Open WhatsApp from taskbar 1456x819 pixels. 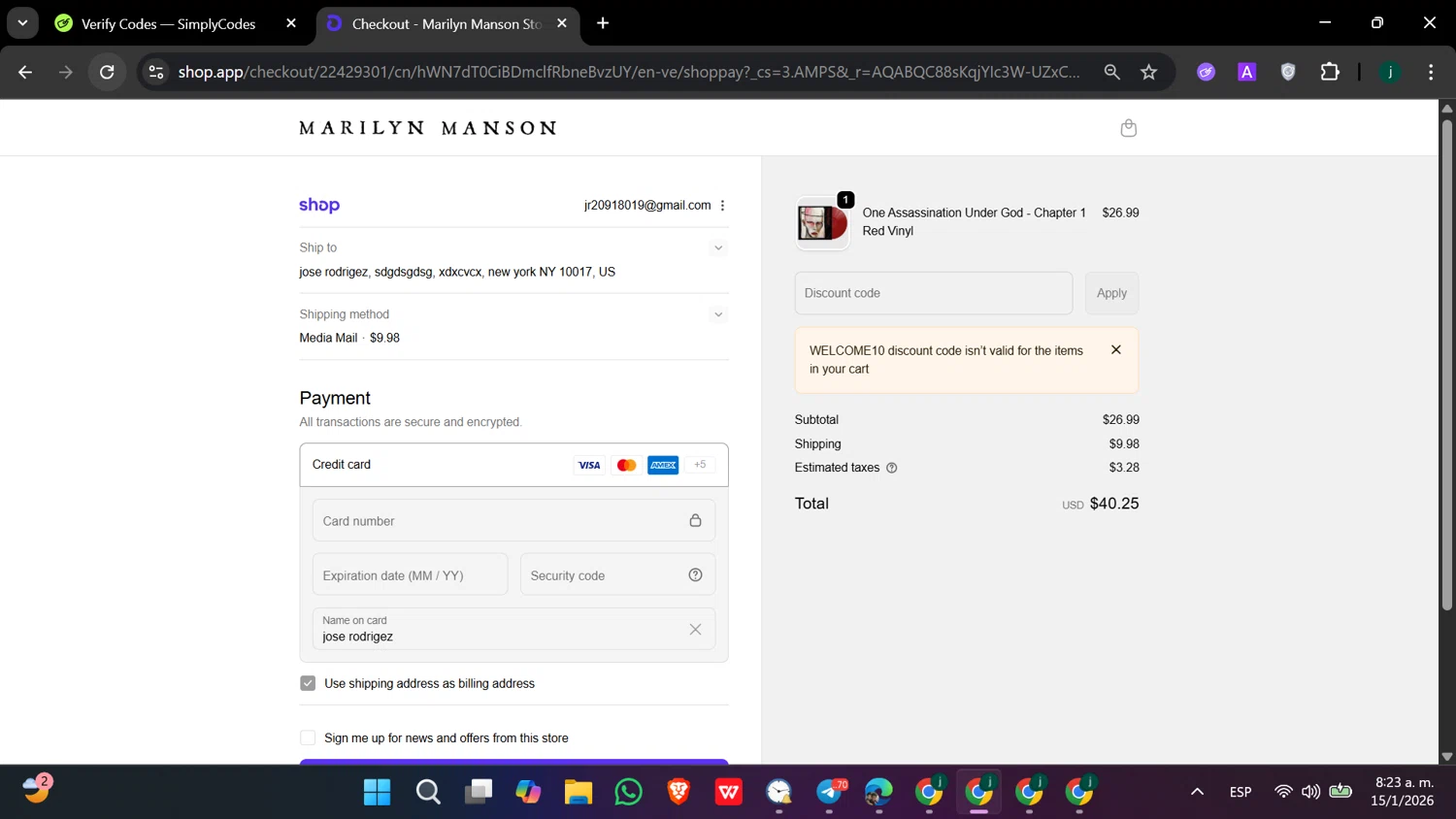pyautogui.click(x=628, y=792)
